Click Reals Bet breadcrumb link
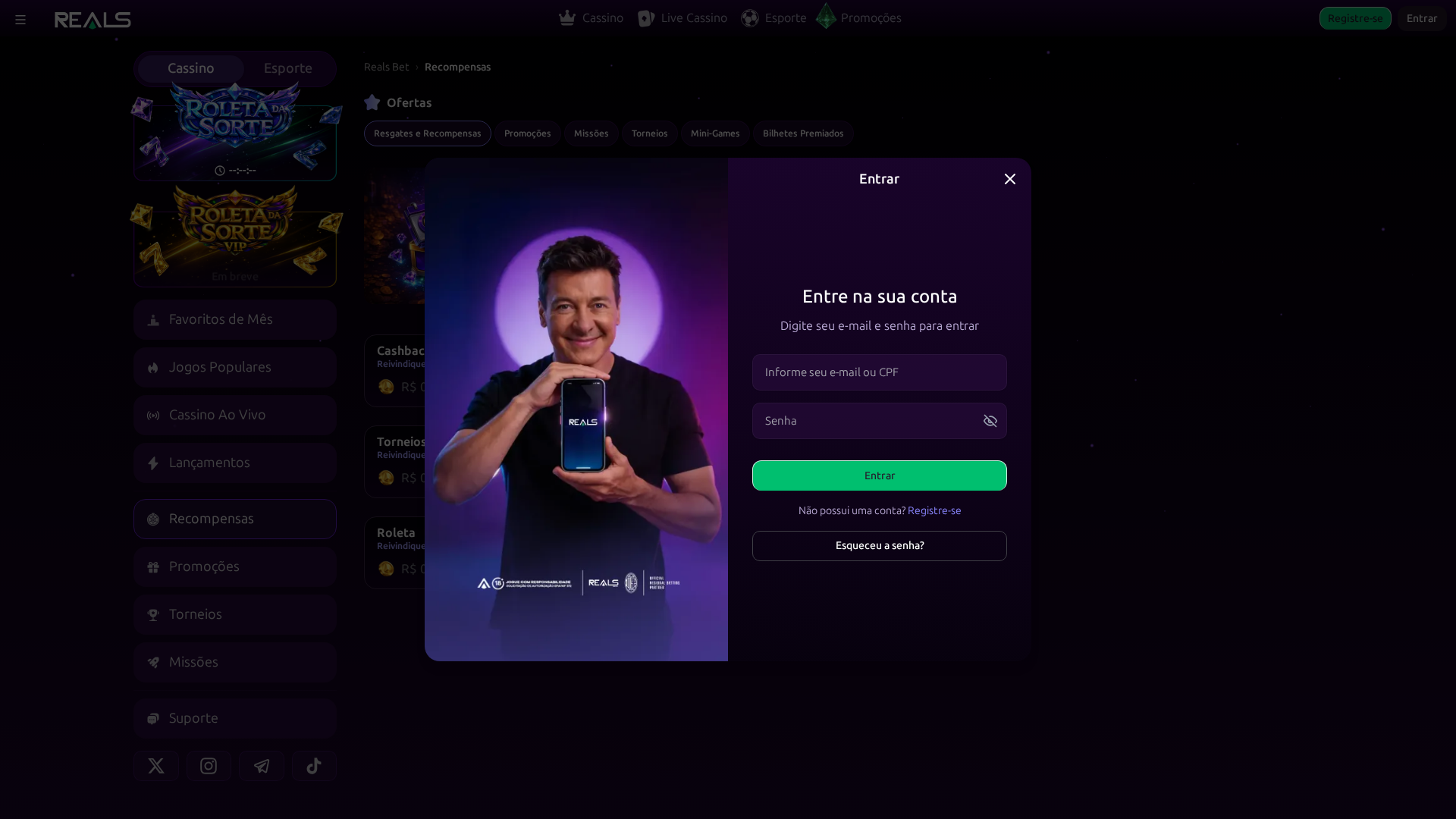The height and width of the screenshot is (819, 1456). (387, 67)
